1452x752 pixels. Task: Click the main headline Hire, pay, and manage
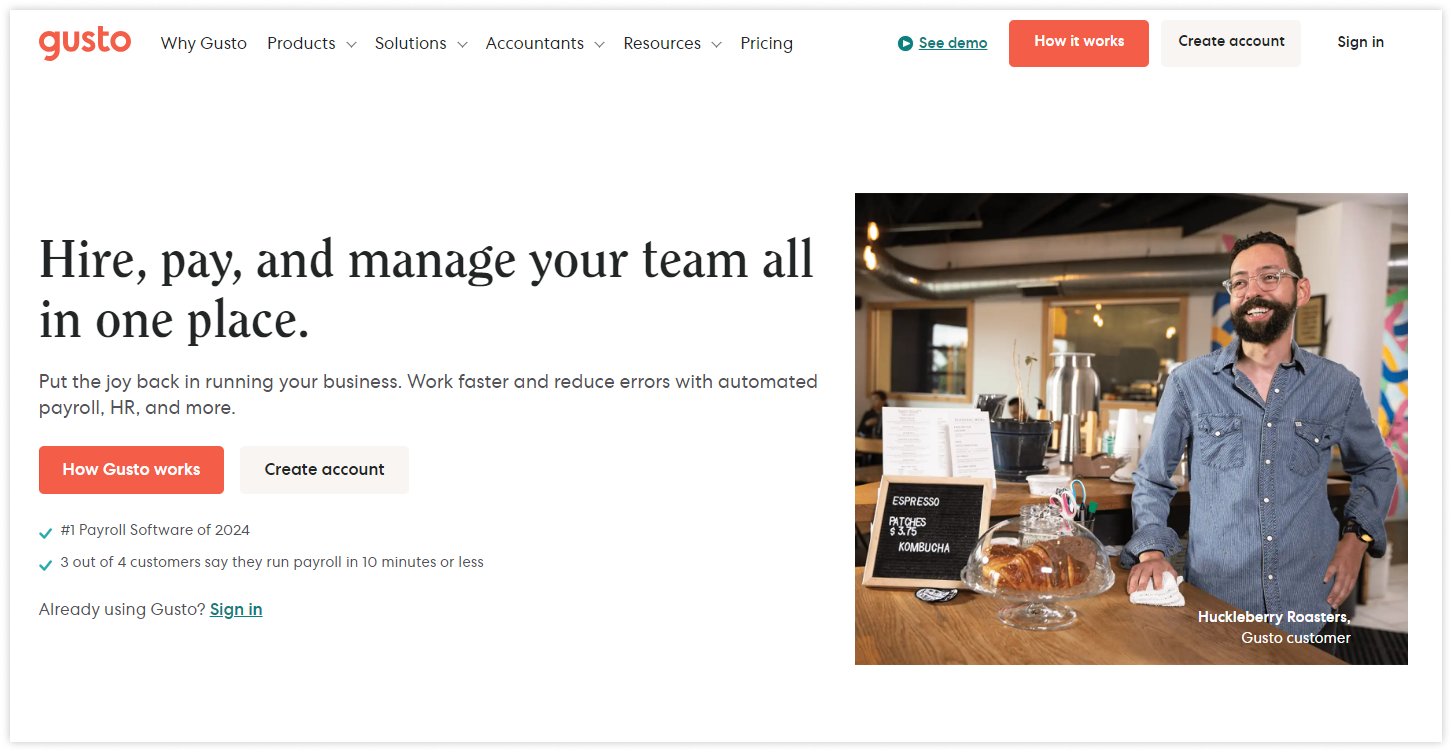click(427, 290)
